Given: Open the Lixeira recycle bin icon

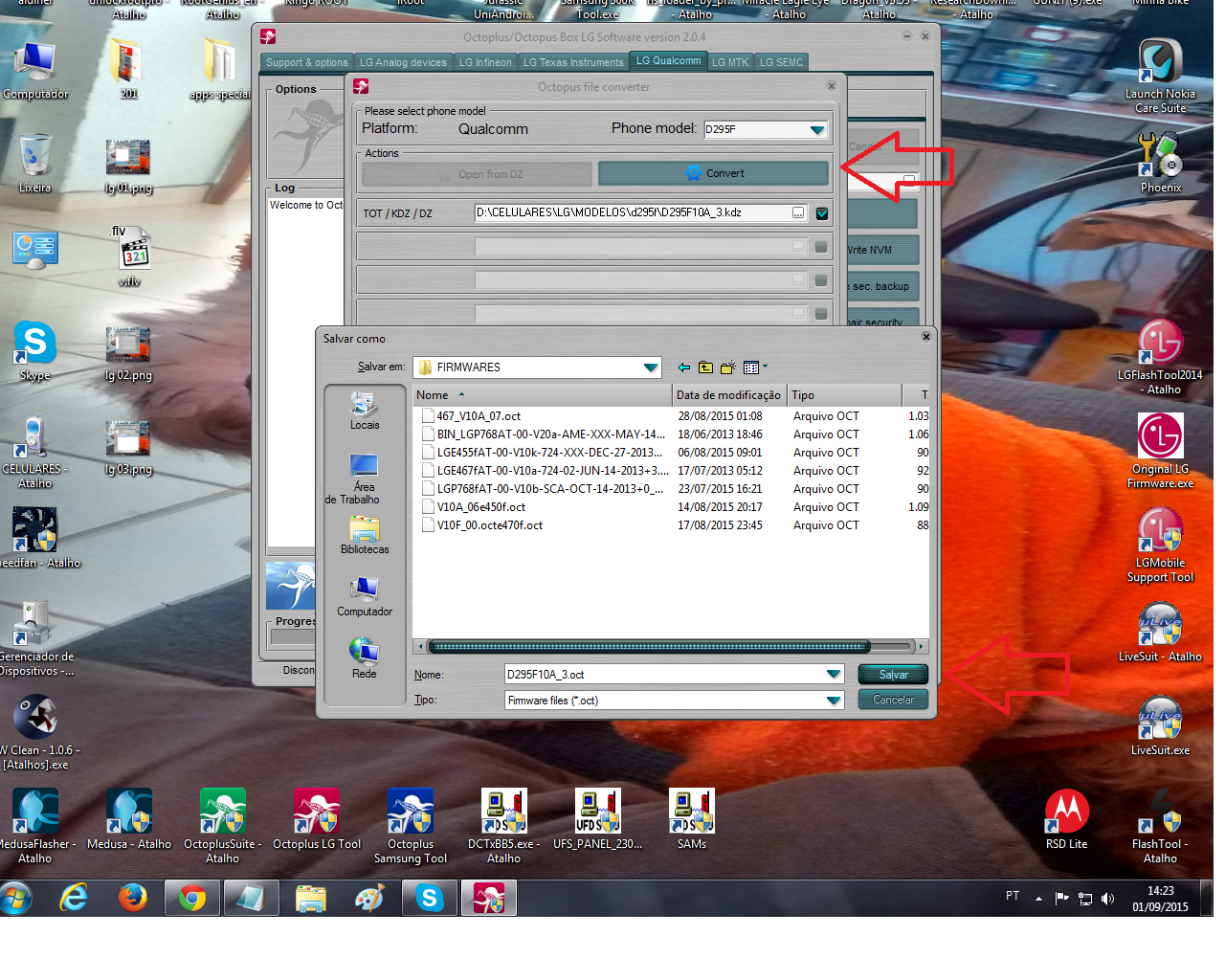Looking at the screenshot, I should pyautogui.click(x=35, y=163).
